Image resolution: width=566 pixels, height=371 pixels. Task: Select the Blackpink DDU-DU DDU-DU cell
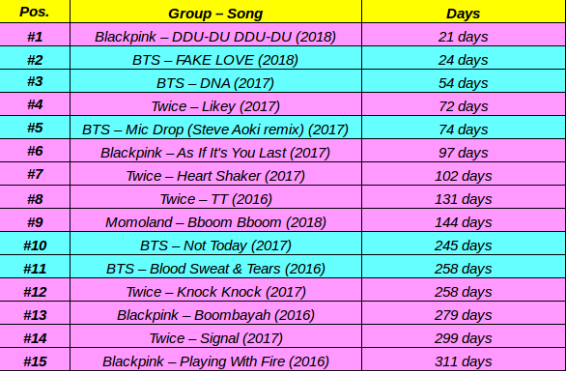click(x=215, y=35)
